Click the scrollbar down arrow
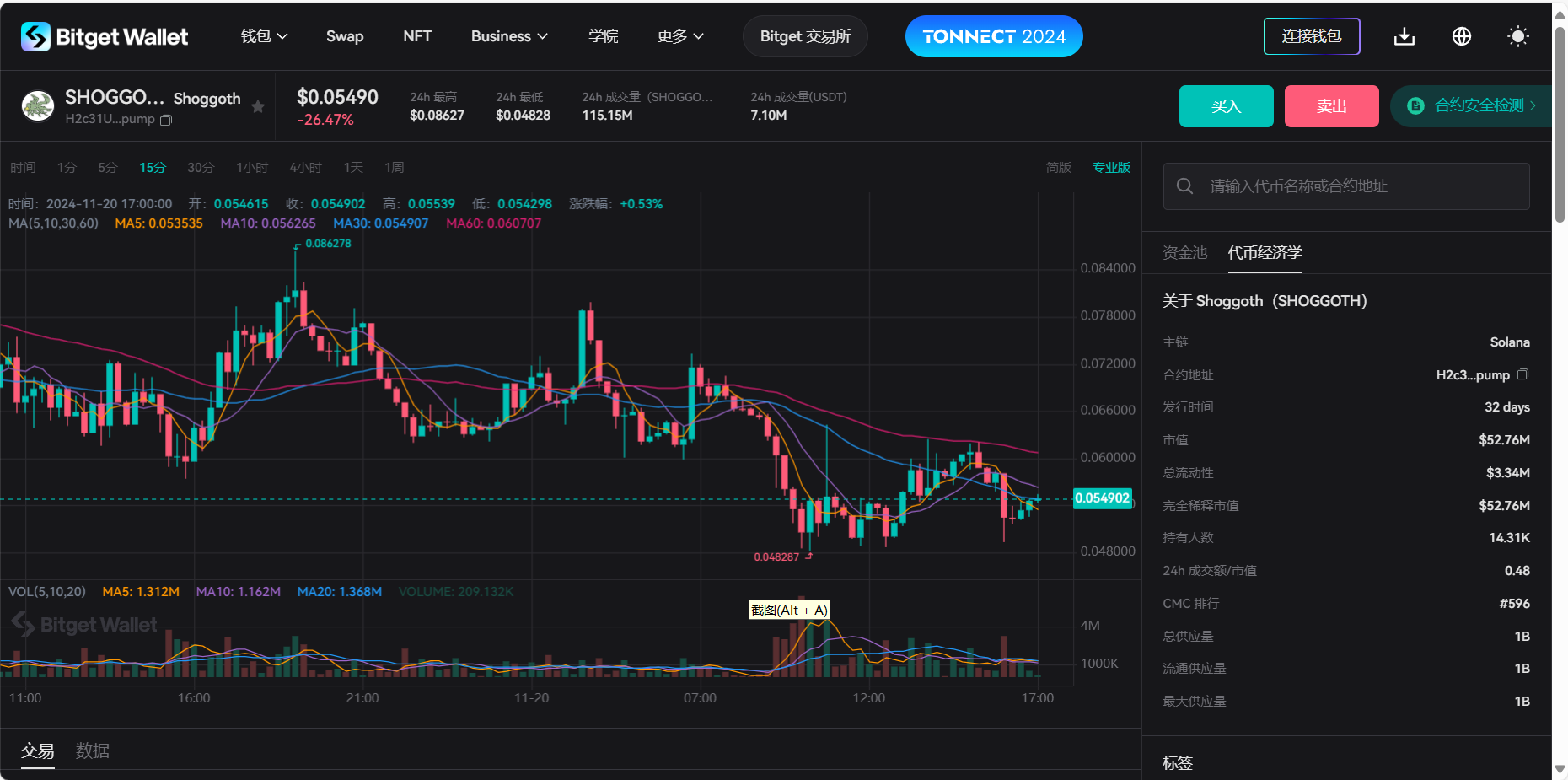This screenshot has width=1568, height=780. (x=1560, y=769)
